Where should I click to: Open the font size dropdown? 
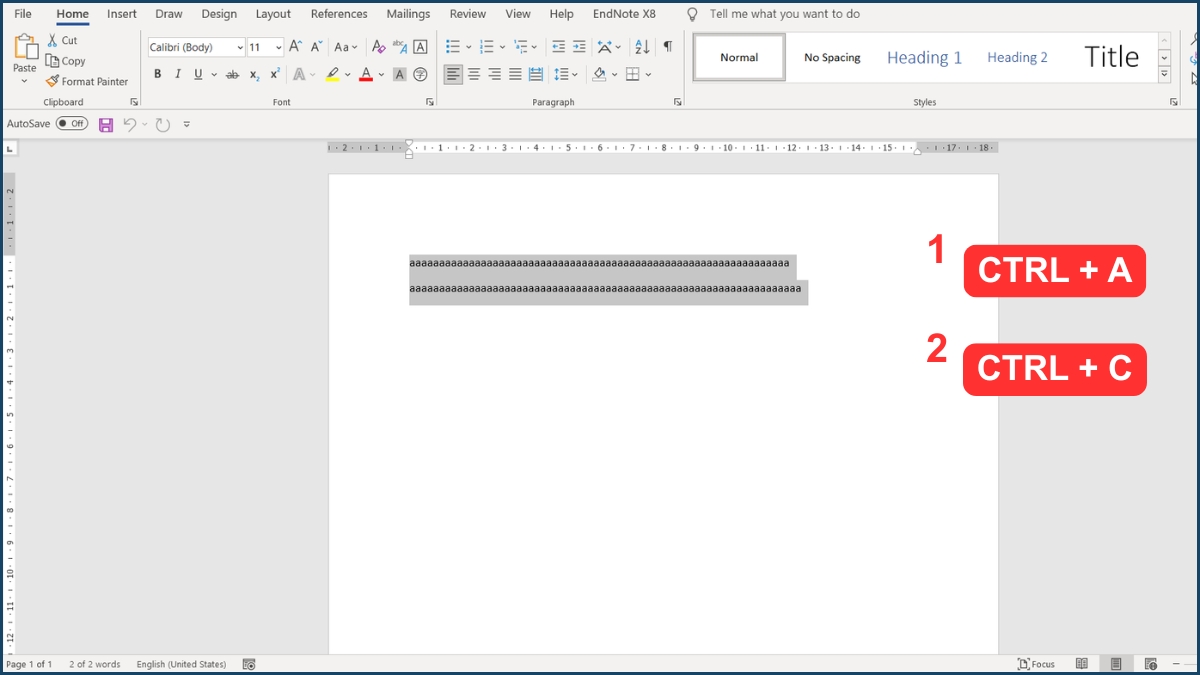pyautogui.click(x=278, y=46)
